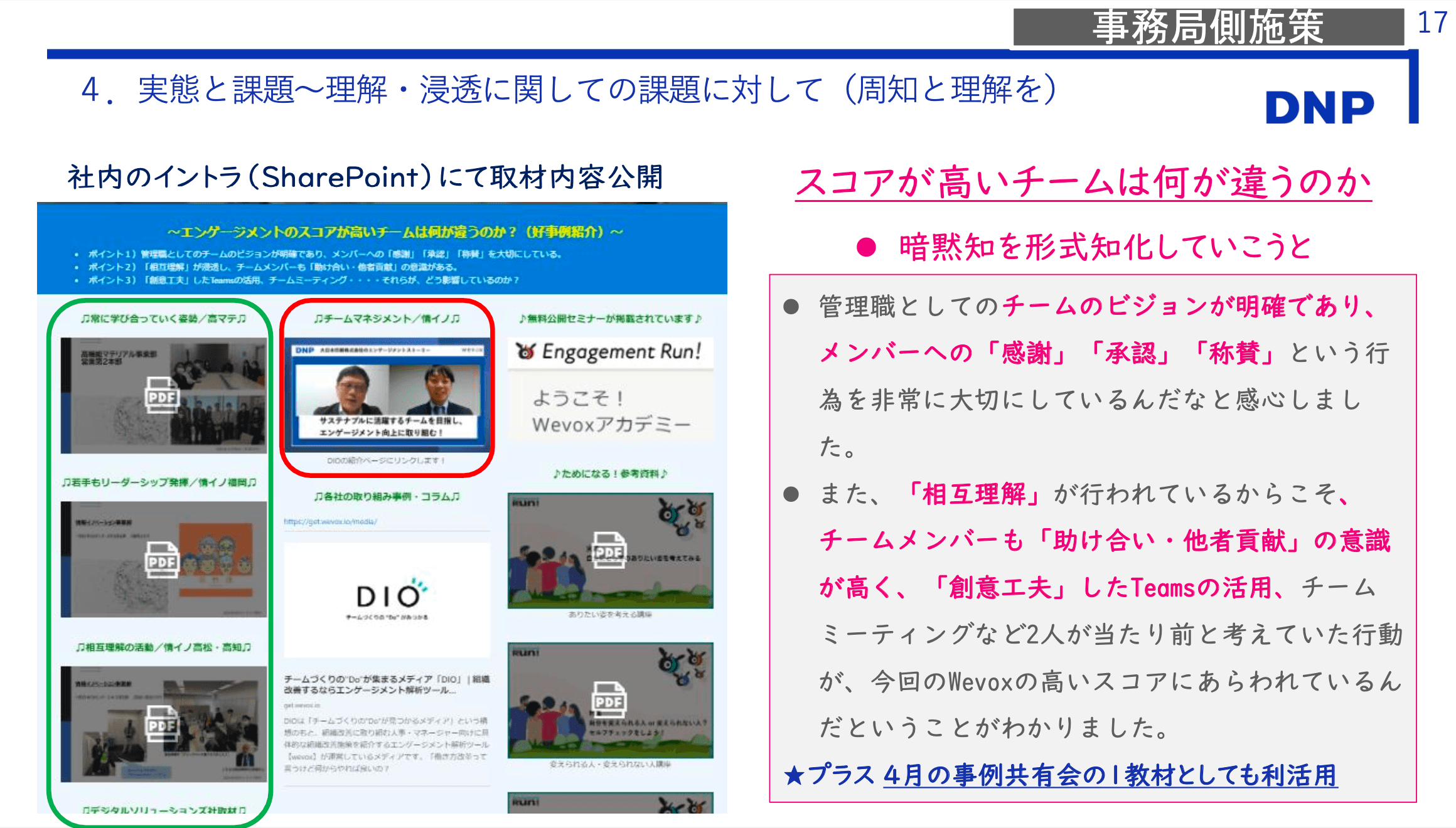
Task: Open PDF icon for ありたい姿を考える講座
Action: coord(609,550)
